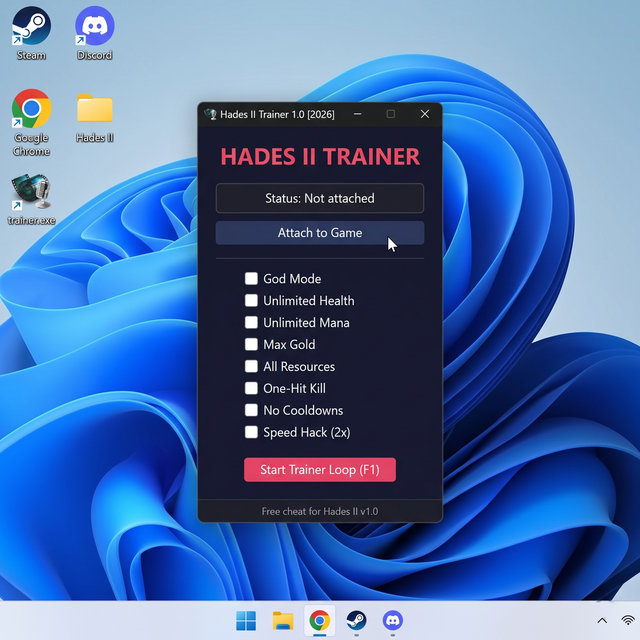Select the trainer.exe desktop shortcut
The image size is (640, 640).
tap(31, 199)
